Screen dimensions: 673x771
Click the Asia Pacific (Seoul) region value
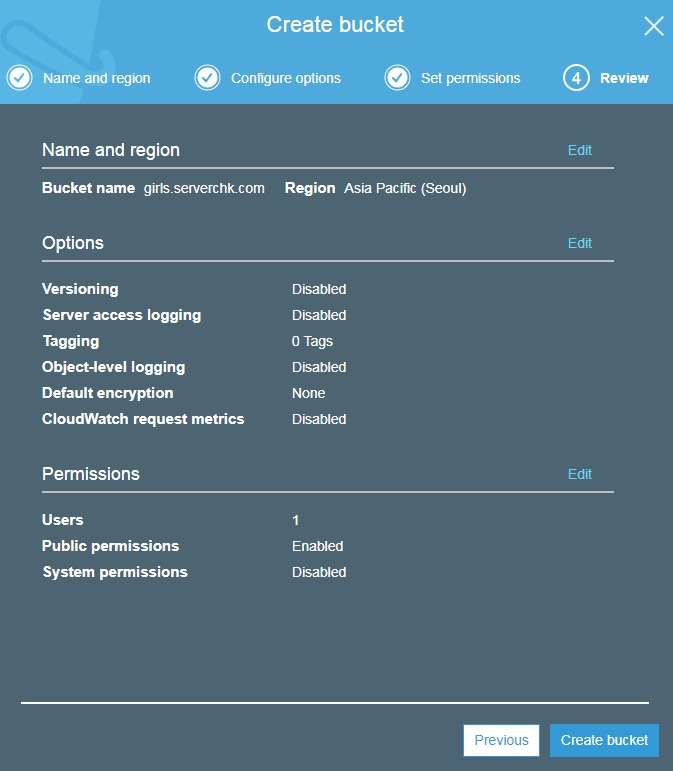(405, 188)
